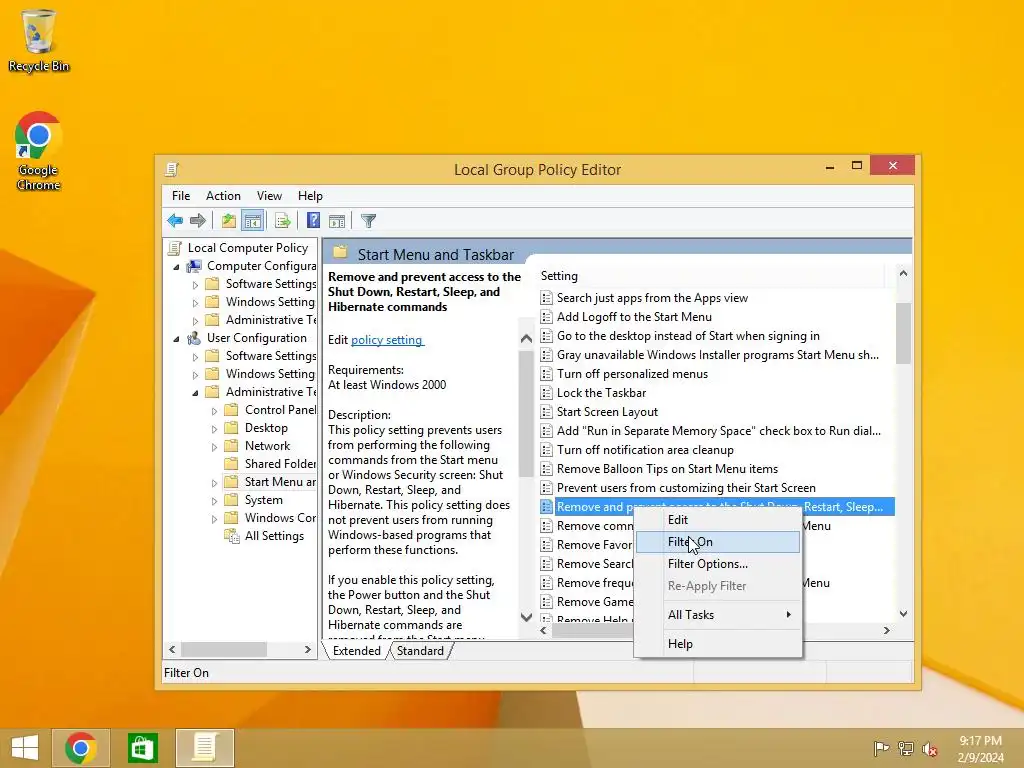Click the policy setting link
This screenshot has height=768, width=1024.
[x=387, y=340]
